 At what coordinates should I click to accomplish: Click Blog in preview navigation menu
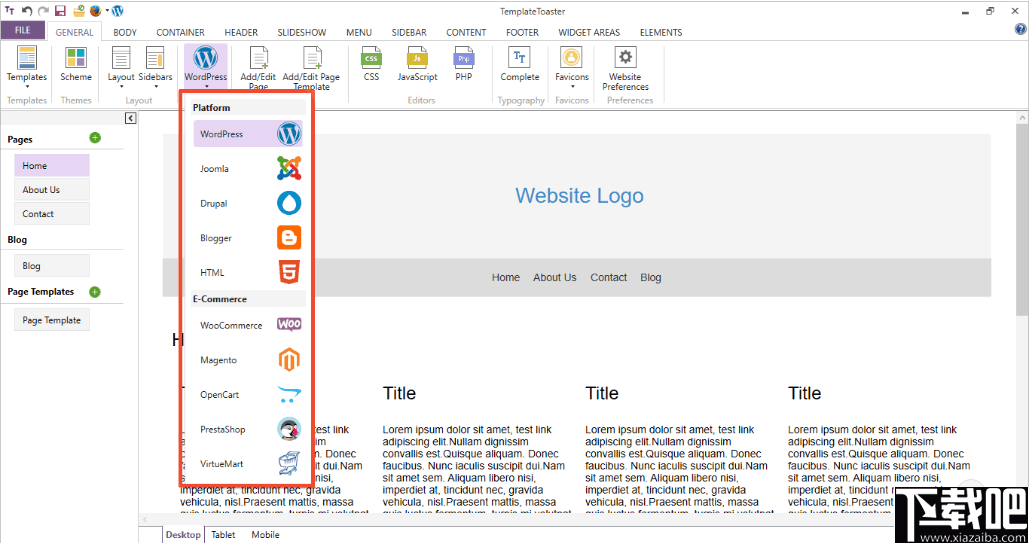tap(651, 278)
